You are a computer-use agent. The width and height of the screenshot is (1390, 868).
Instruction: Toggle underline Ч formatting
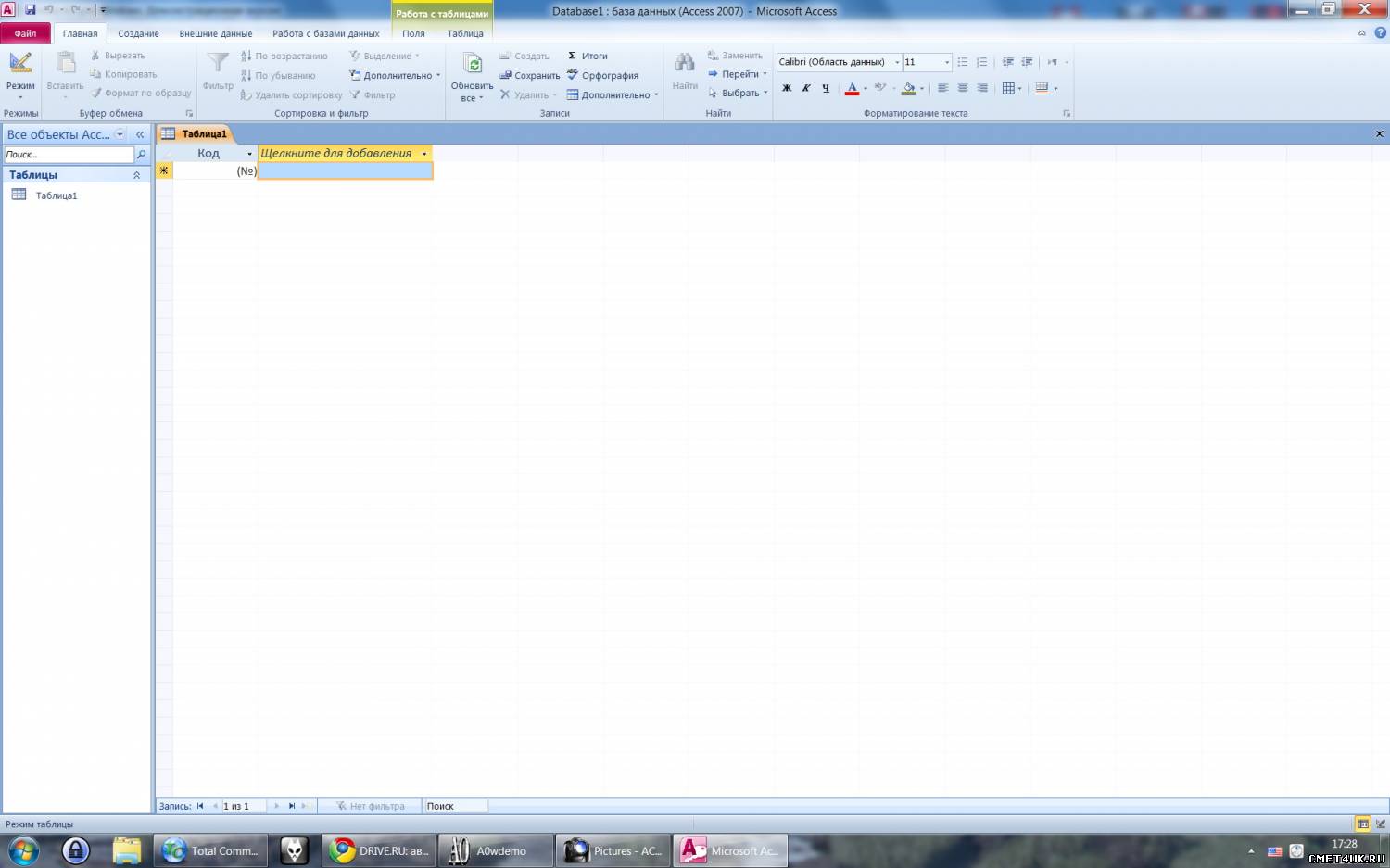point(826,88)
